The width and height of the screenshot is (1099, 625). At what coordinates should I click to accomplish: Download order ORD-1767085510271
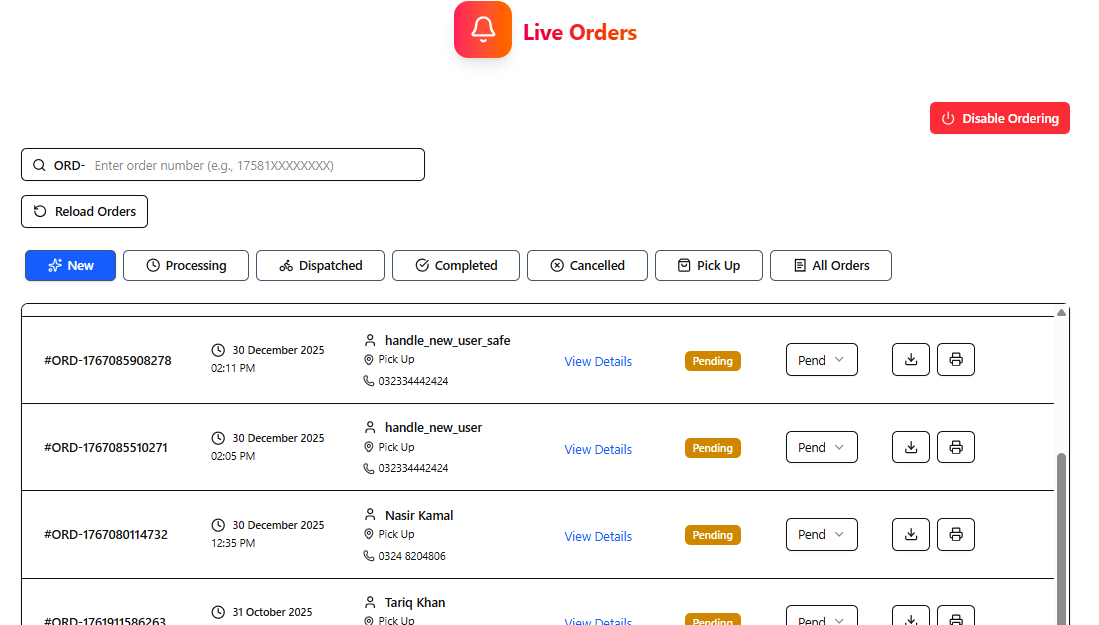pos(910,447)
